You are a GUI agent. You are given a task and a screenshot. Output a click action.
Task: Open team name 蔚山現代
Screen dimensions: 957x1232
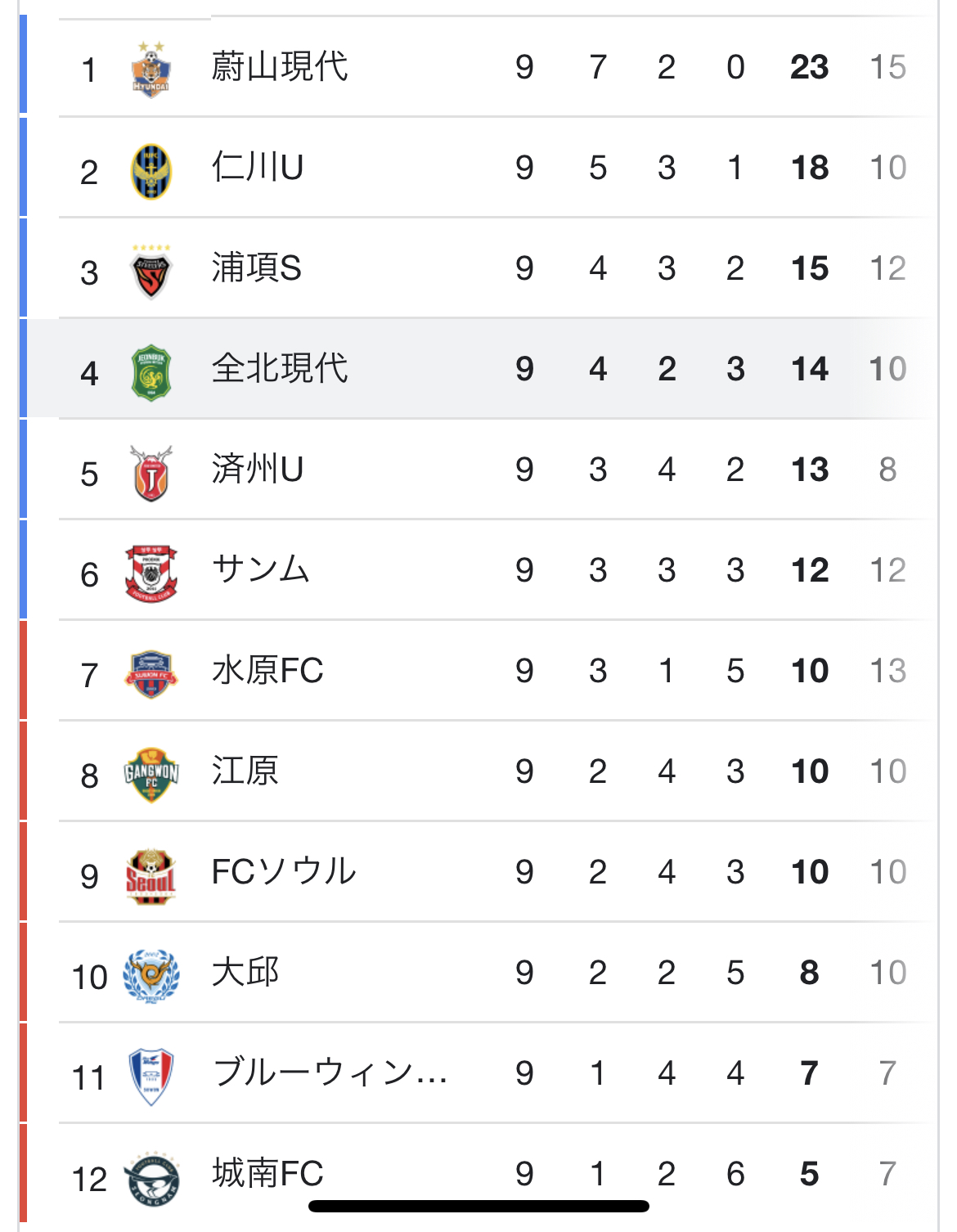tap(279, 67)
